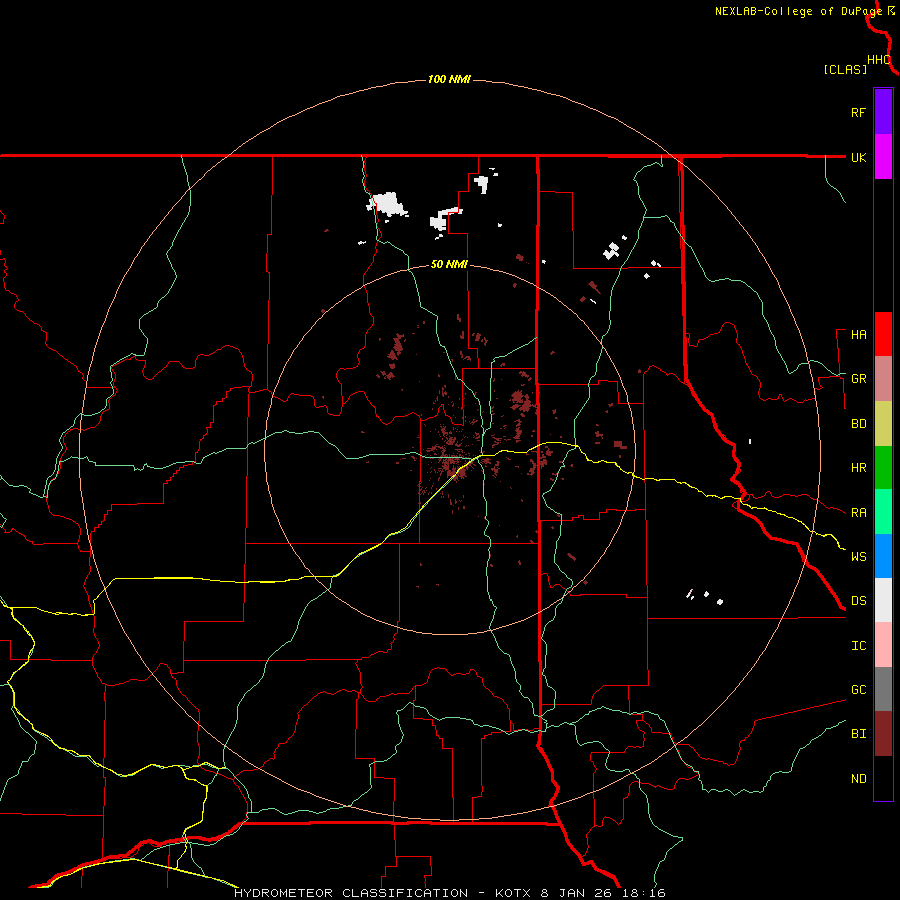Click the HA red legend swatch
900x900 pixels.
(x=883, y=334)
